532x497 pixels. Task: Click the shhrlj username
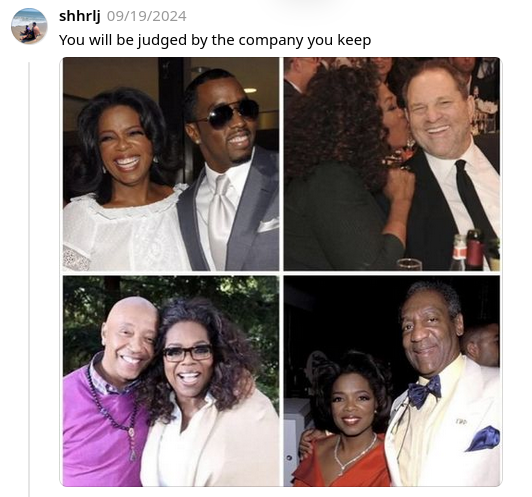[x=79, y=16]
